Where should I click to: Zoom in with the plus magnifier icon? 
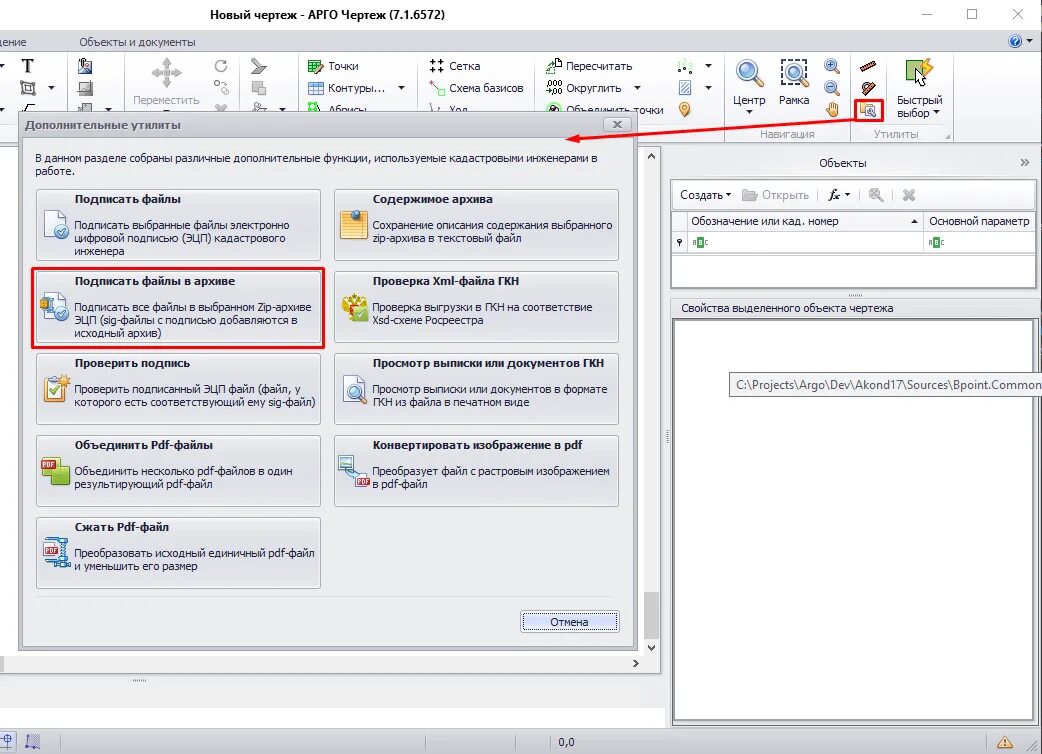[831, 66]
